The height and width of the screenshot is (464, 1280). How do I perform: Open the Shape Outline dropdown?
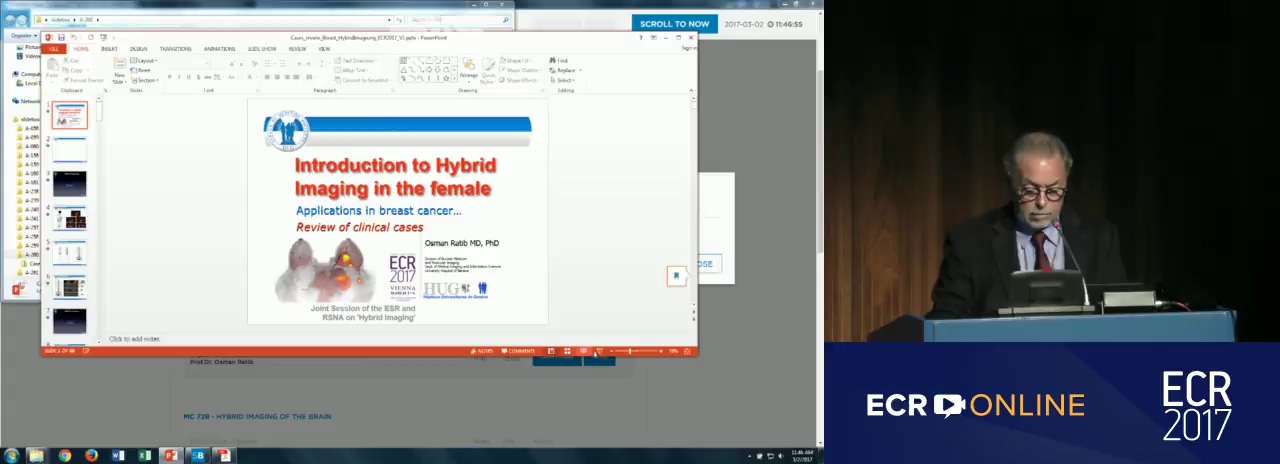(522, 70)
